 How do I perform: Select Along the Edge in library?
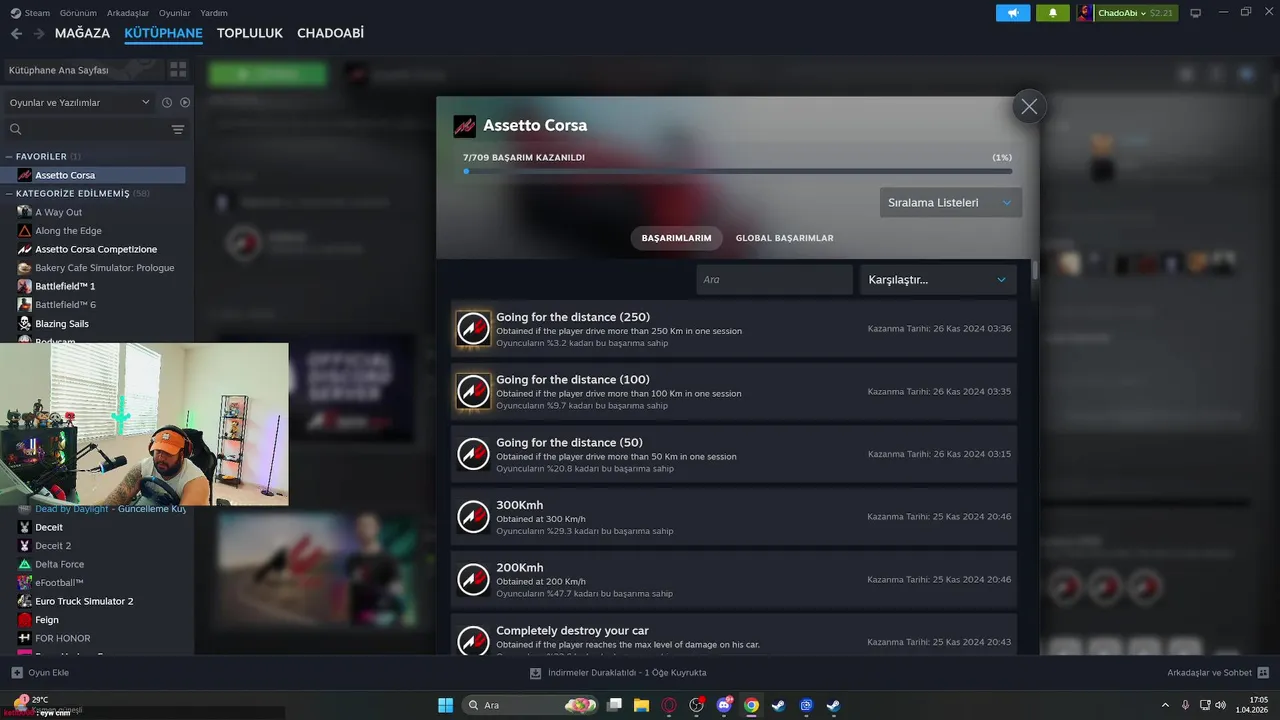(68, 231)
